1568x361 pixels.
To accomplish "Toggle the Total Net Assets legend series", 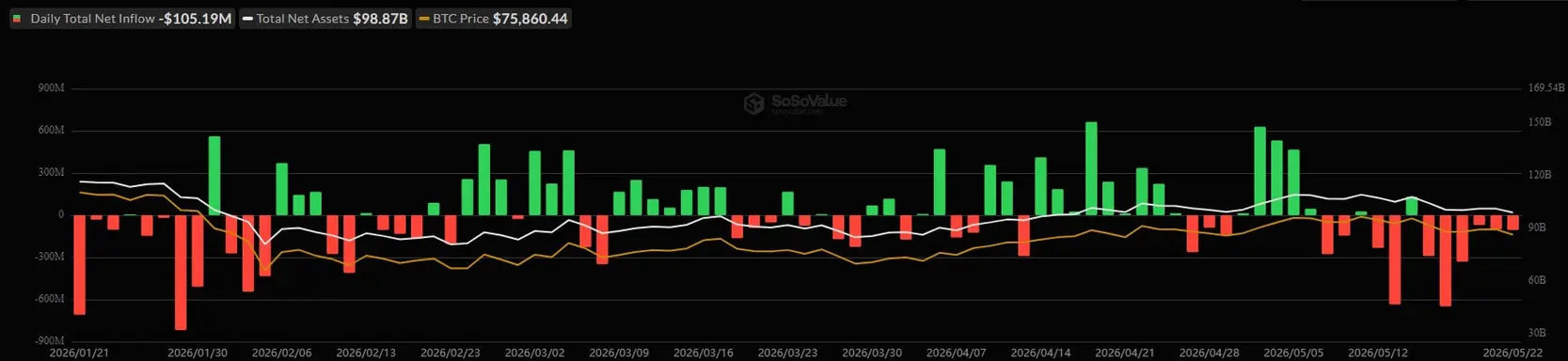I will 325,19.
